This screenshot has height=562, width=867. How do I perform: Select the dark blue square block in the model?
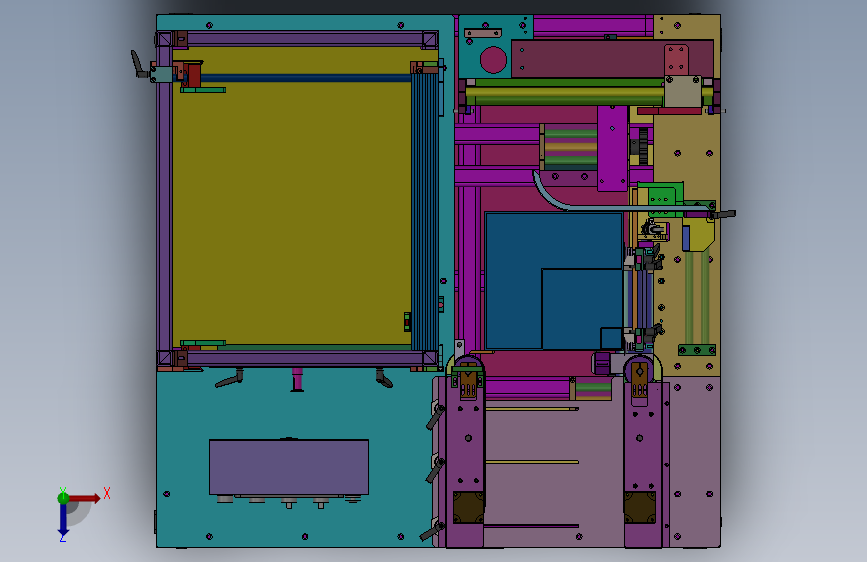pos(554,280)
